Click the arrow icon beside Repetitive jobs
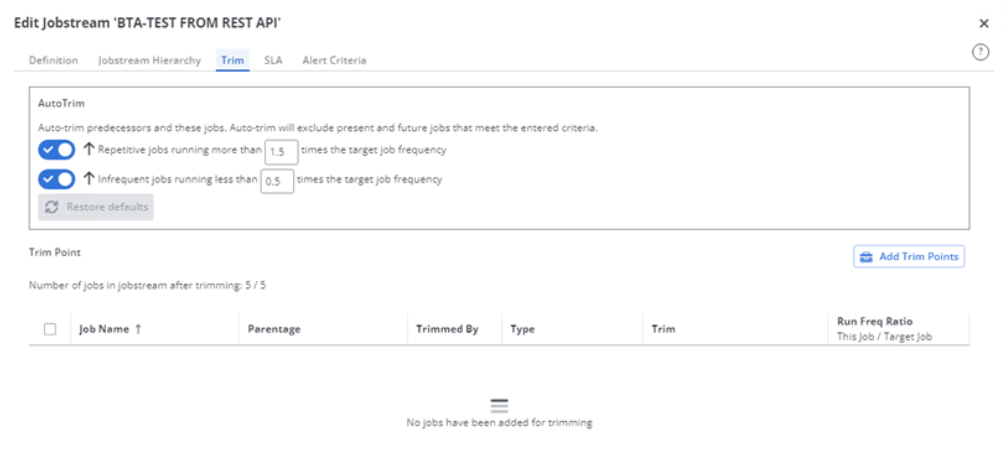 [89, 150]
